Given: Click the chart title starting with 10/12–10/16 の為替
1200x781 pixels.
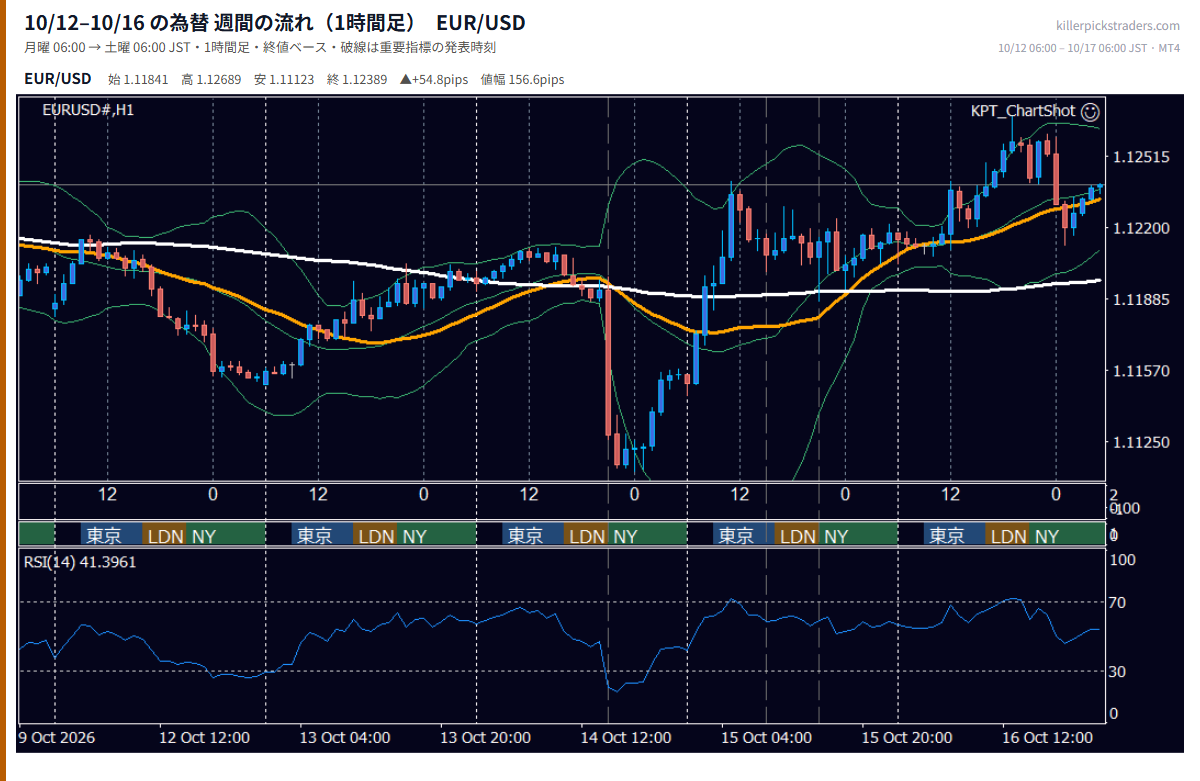Looking at the screenshot, I should [275, 23].
